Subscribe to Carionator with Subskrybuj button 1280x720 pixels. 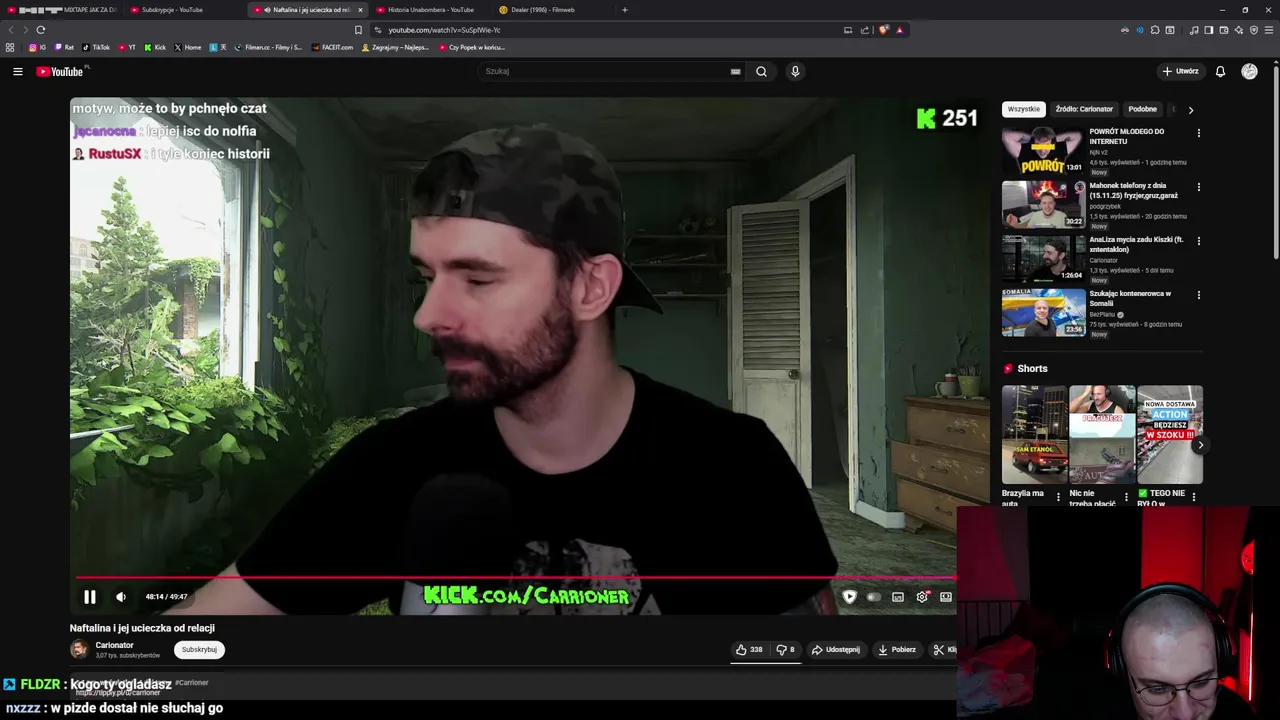click(x=199, y=650)
